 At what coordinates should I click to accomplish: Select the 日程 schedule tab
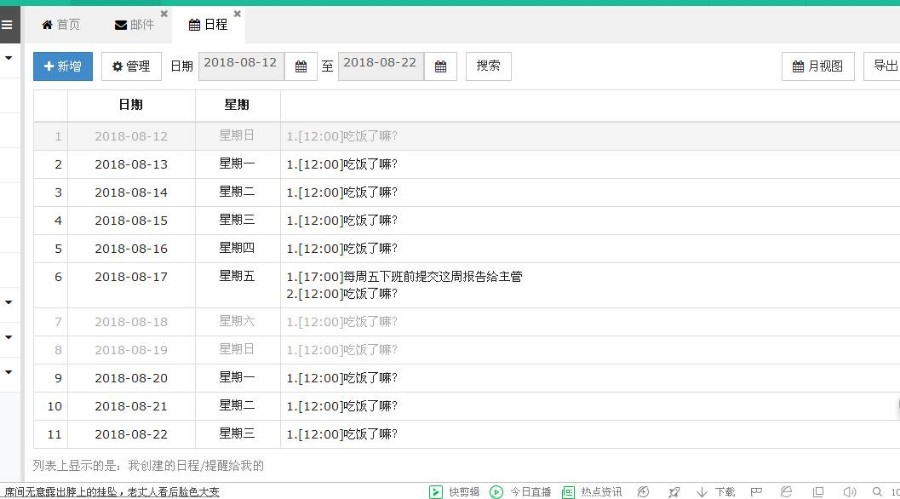coord(208,25)
